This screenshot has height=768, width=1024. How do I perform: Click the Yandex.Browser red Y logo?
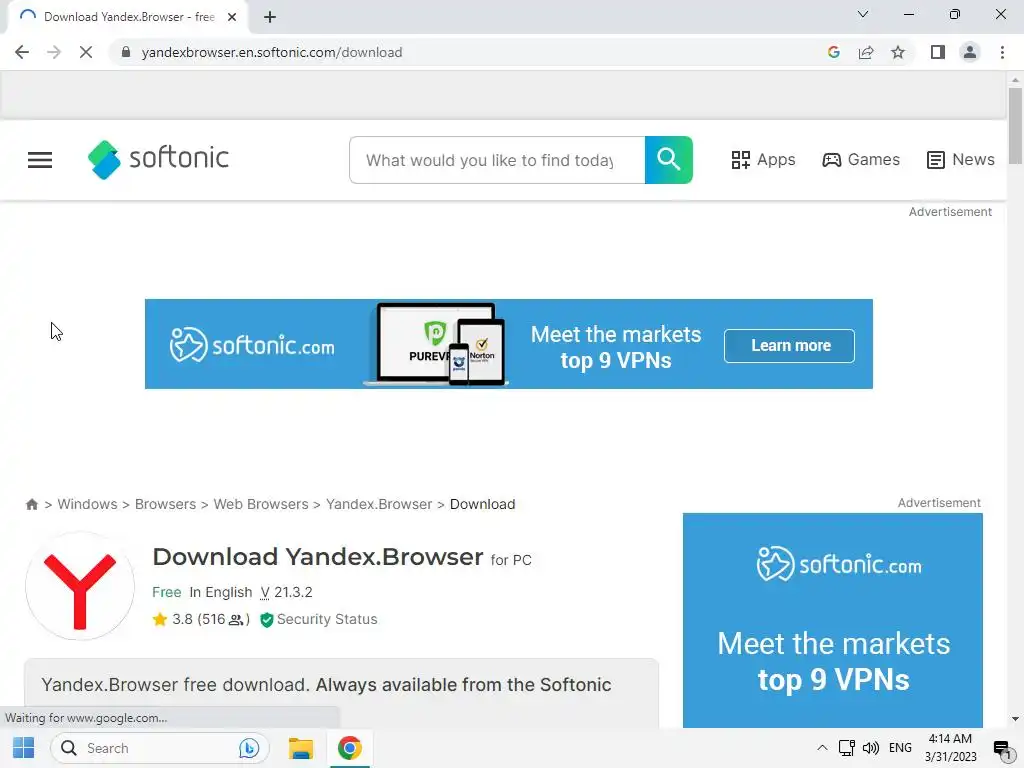[80, 586]
